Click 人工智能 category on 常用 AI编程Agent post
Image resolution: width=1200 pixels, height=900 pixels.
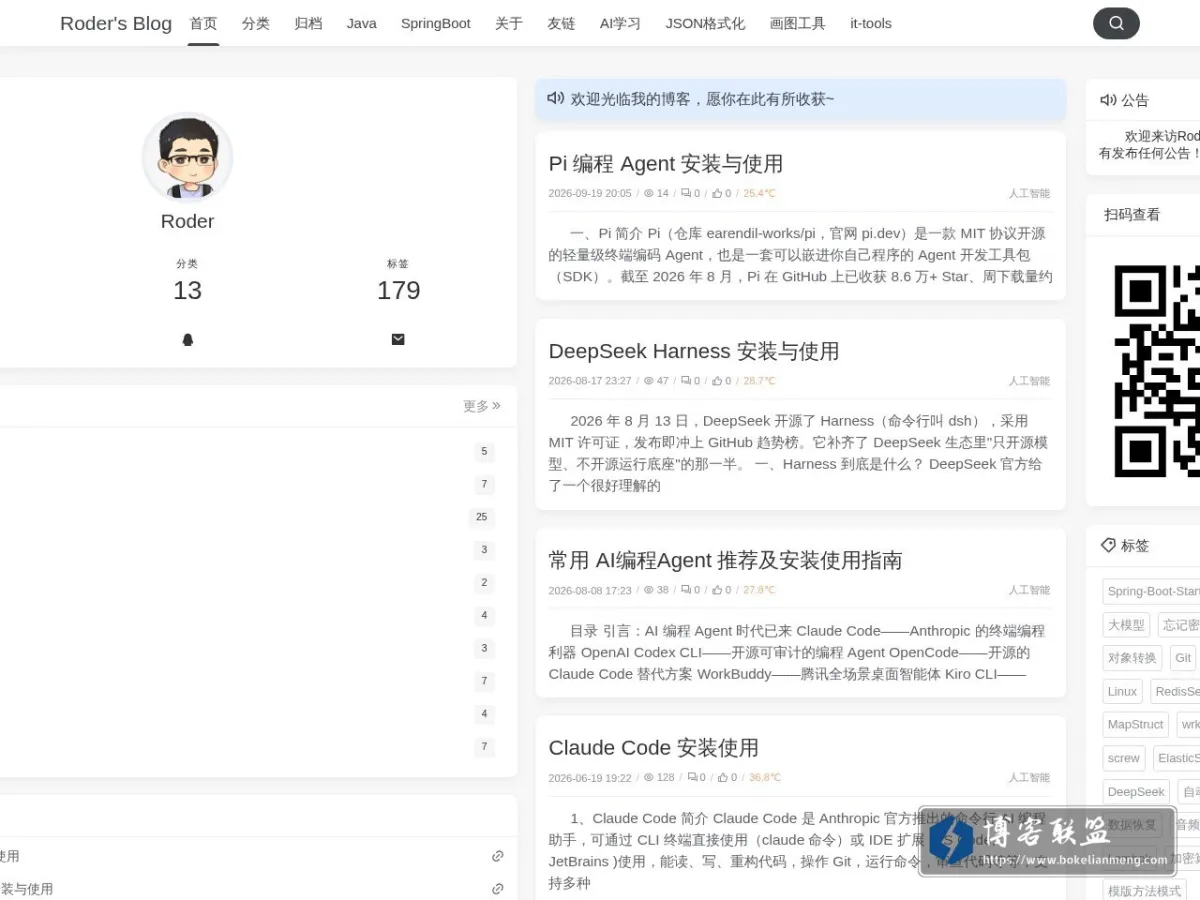coord(1029,590)
